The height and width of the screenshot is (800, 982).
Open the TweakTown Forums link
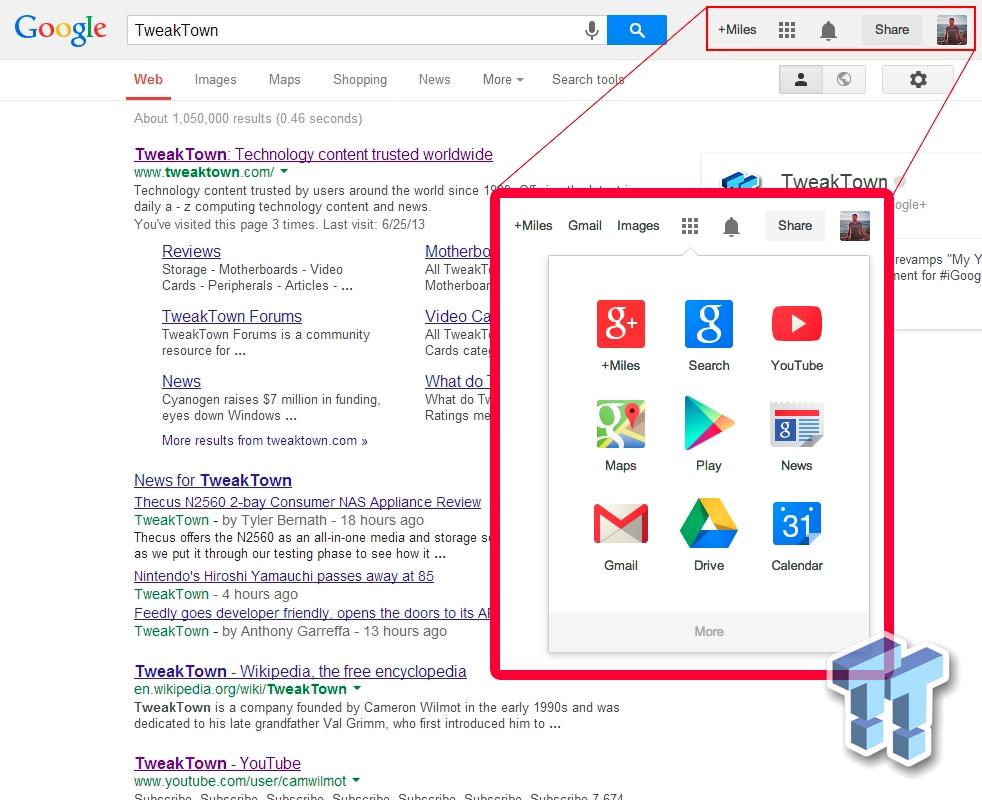(232, 316)
